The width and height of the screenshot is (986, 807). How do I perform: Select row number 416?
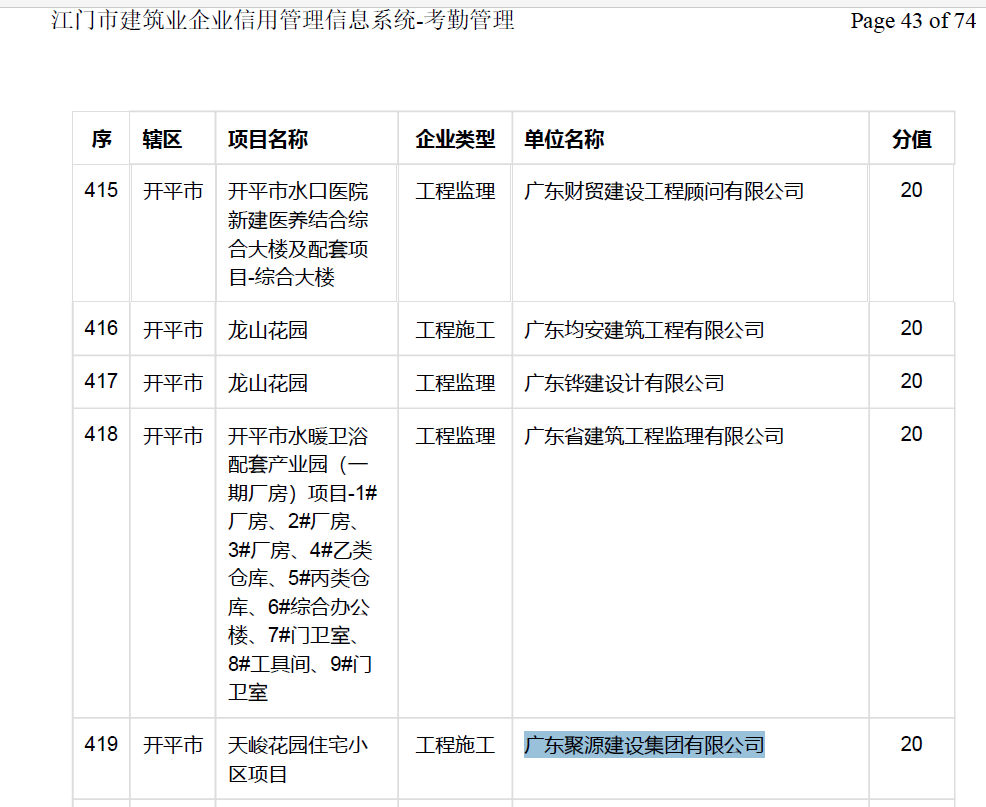(101, 328)
